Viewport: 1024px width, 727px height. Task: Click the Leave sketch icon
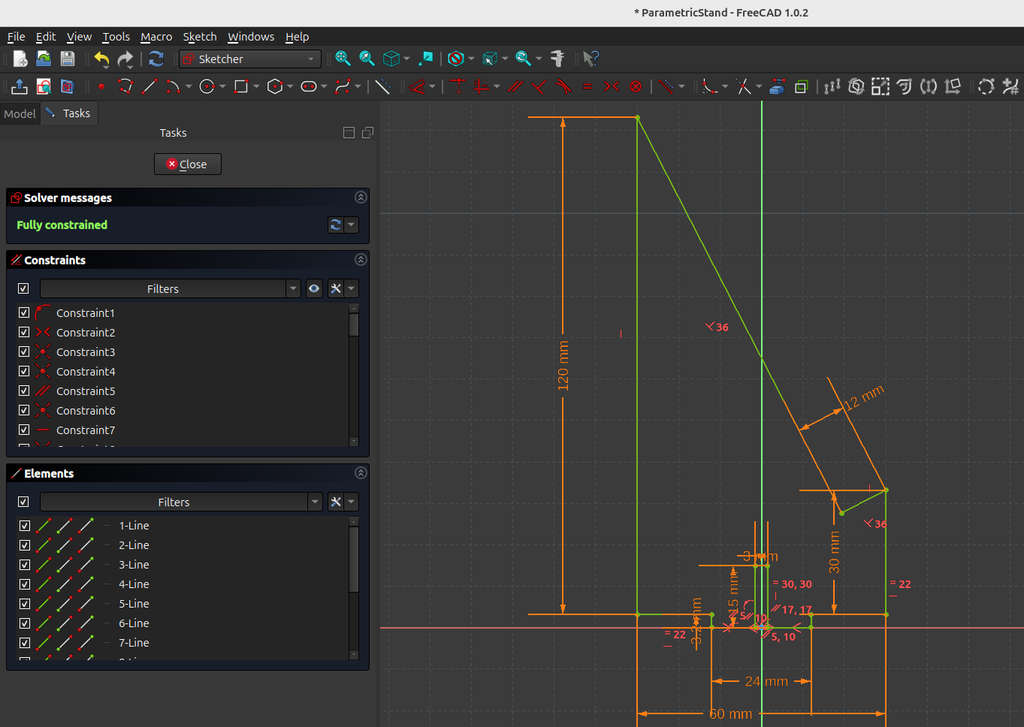[21, 87]
